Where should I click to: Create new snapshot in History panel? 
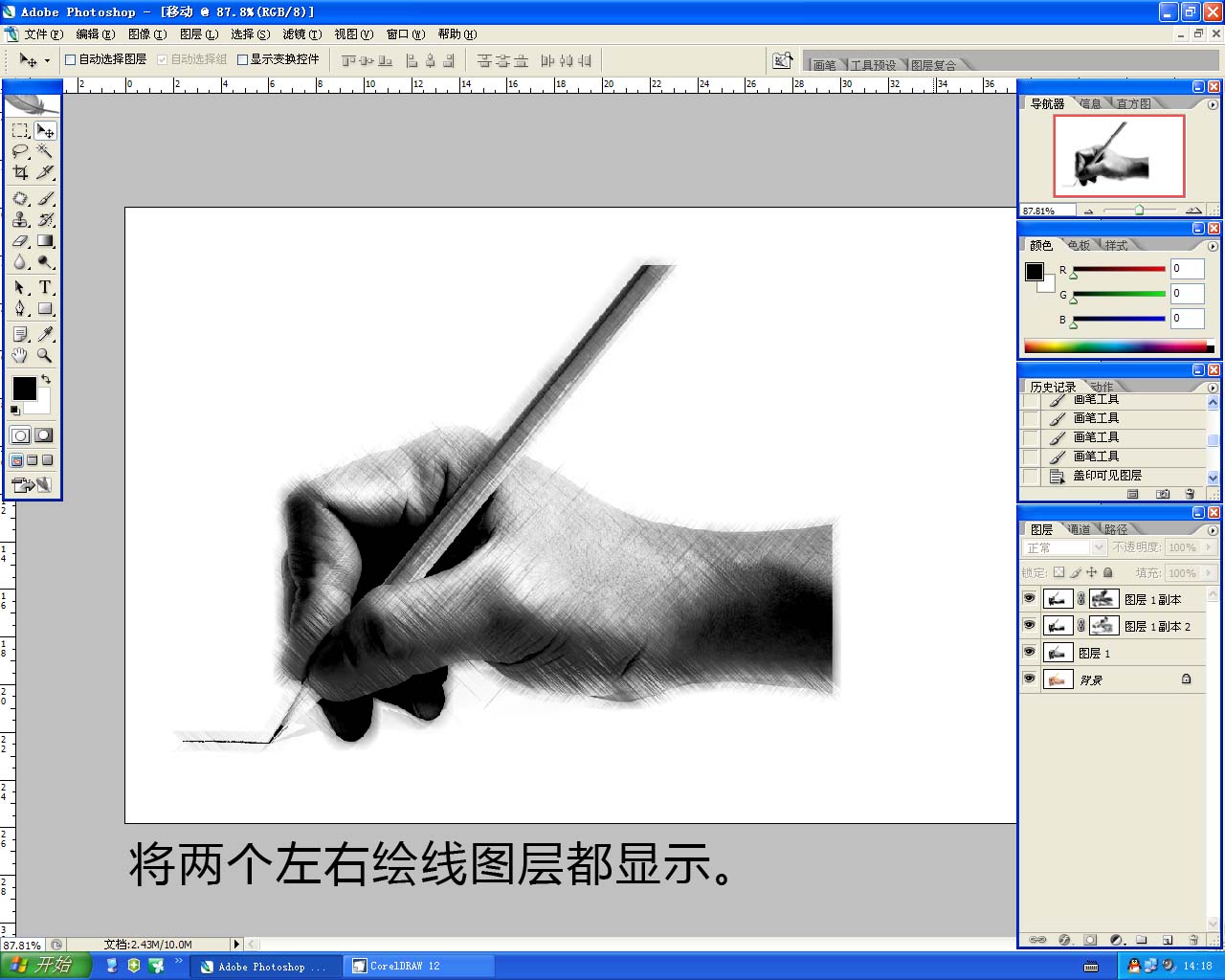point(1163,494)
